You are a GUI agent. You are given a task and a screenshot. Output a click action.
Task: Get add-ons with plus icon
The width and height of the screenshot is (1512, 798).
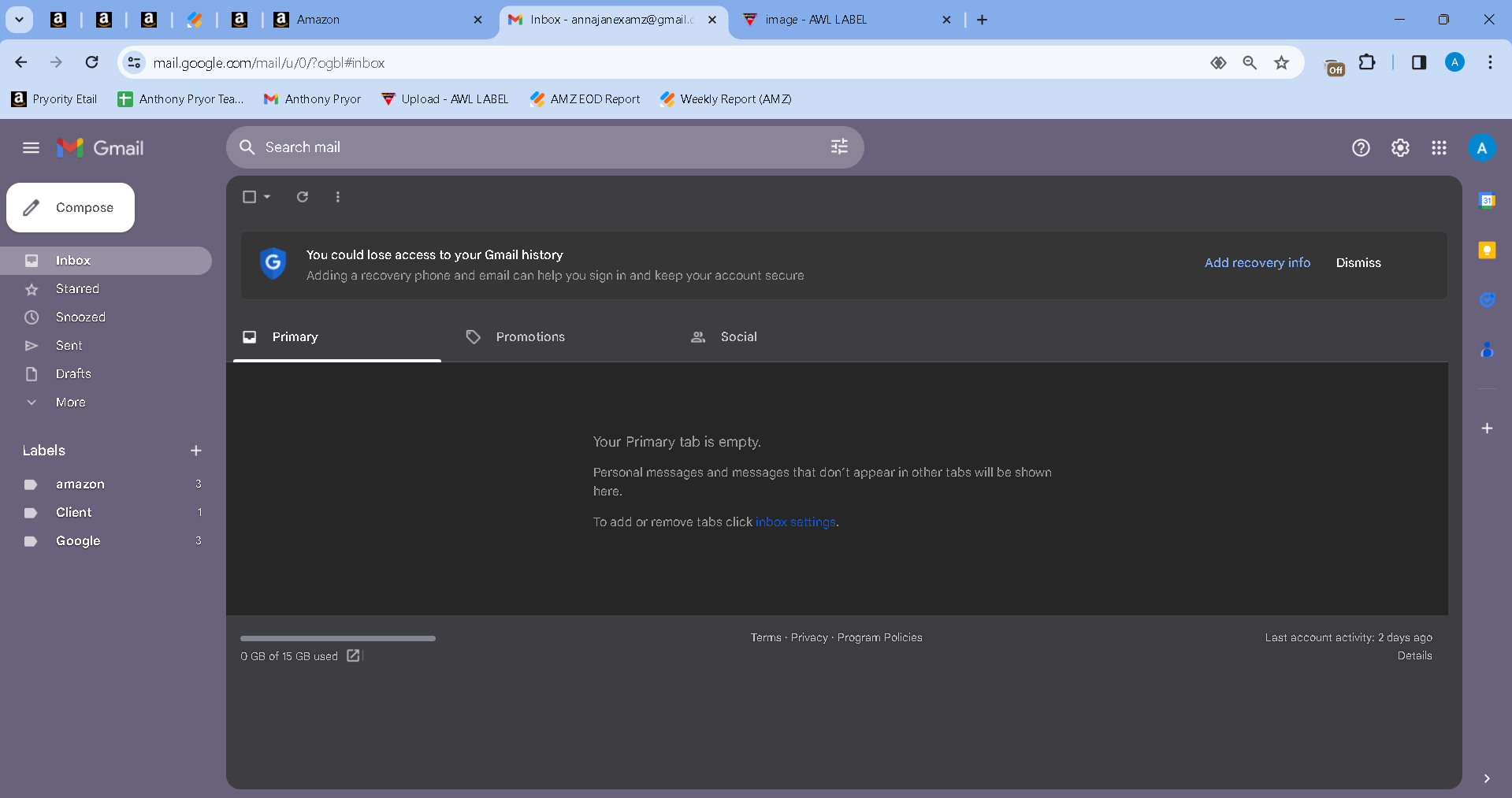[x=1487, y=428]
